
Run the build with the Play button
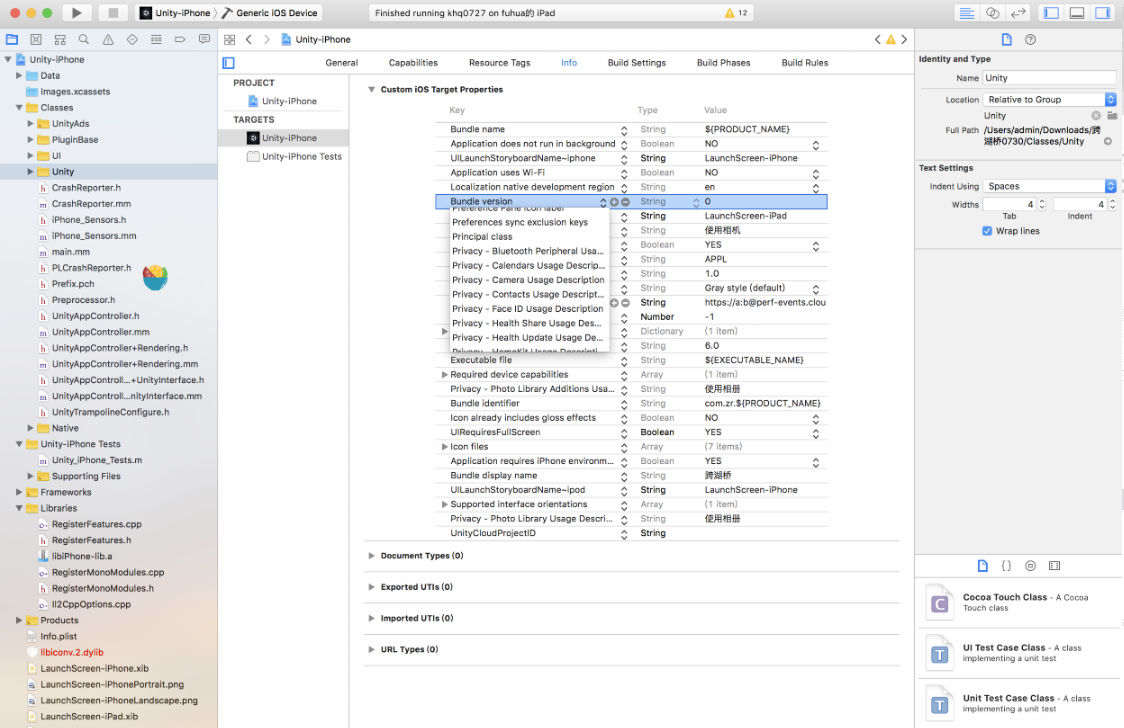point(76,13)
